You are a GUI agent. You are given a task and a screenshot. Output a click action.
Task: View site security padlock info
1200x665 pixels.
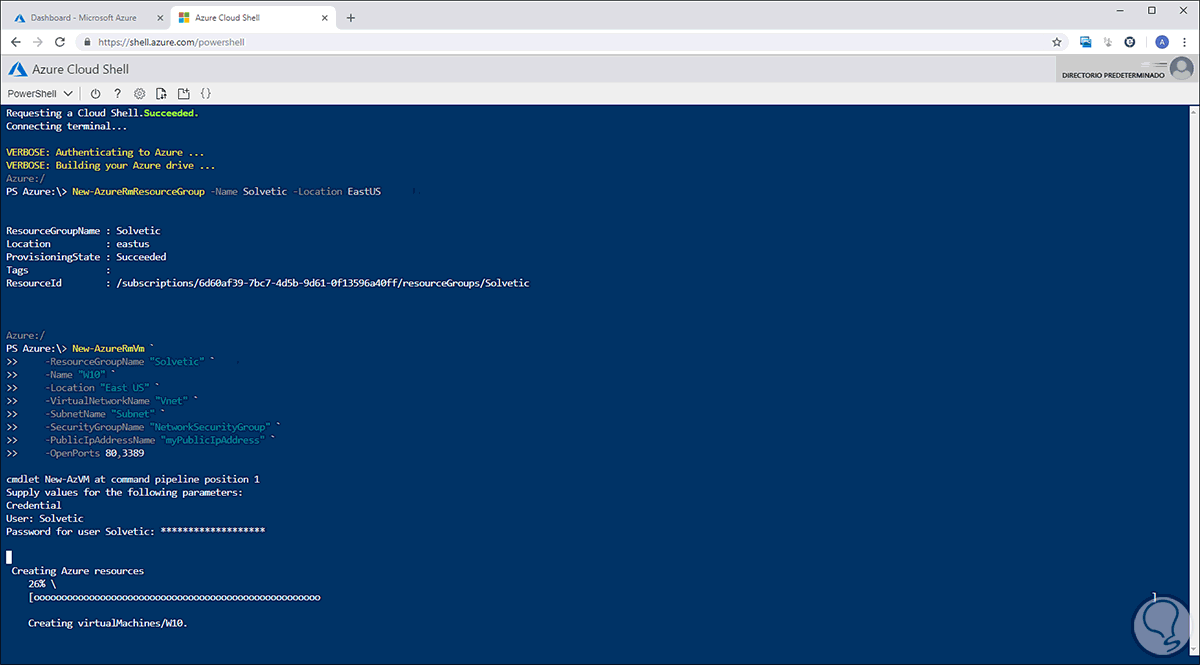[87, 42]
